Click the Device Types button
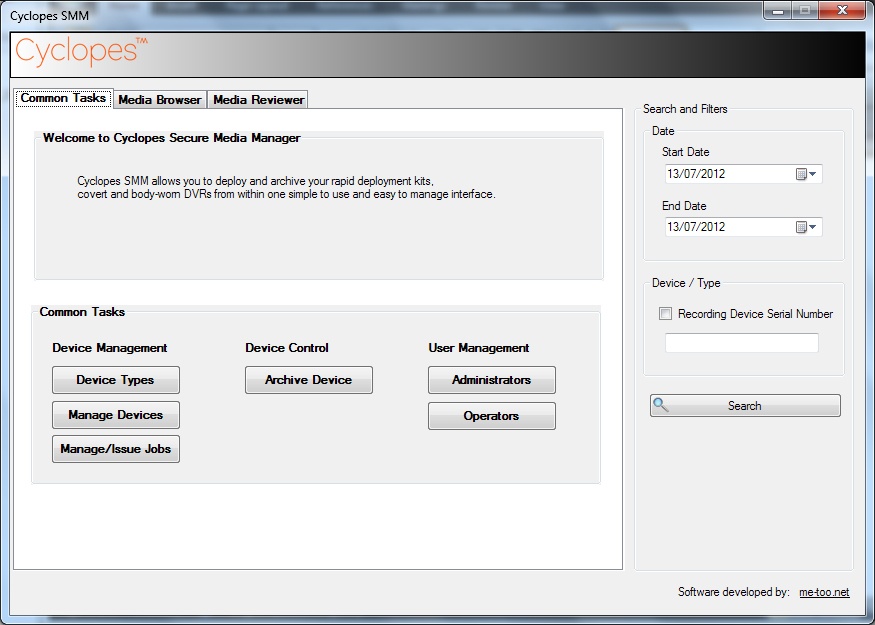 click(x=116, y=380)
